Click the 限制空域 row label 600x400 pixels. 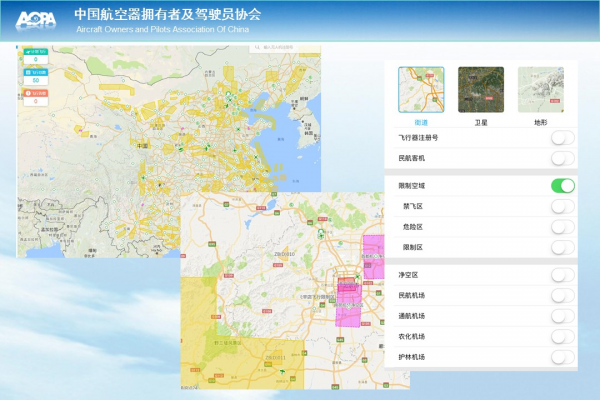[x=411, y=186]
